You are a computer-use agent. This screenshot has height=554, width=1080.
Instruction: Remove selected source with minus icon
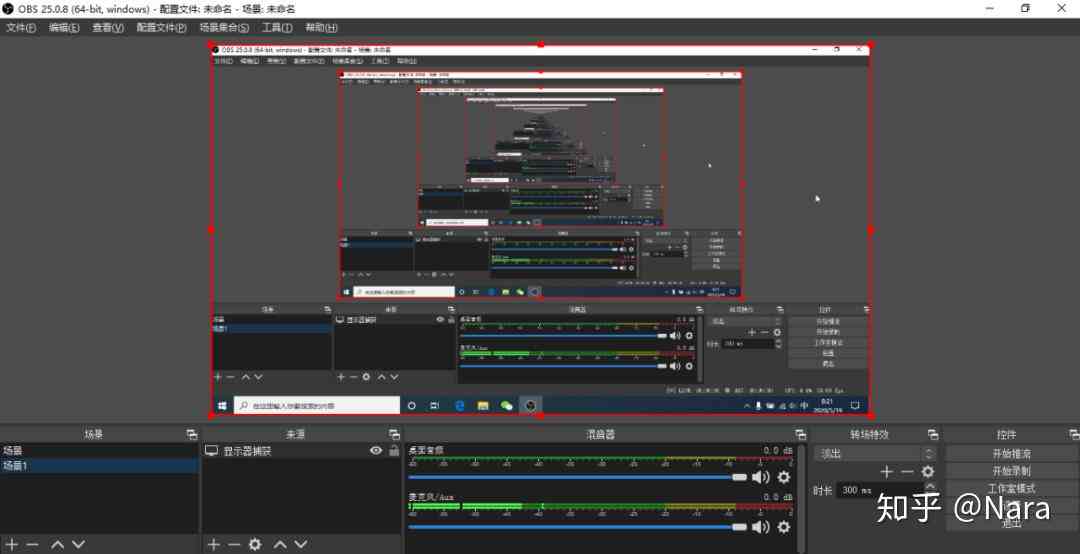[x=234, y=544]
